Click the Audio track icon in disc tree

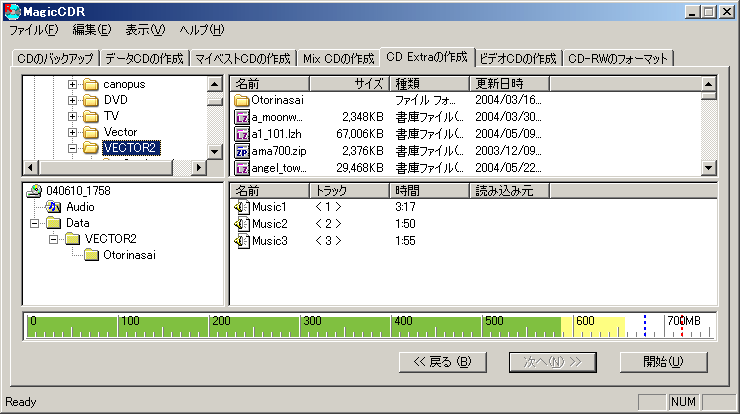[x=53, y=207]
